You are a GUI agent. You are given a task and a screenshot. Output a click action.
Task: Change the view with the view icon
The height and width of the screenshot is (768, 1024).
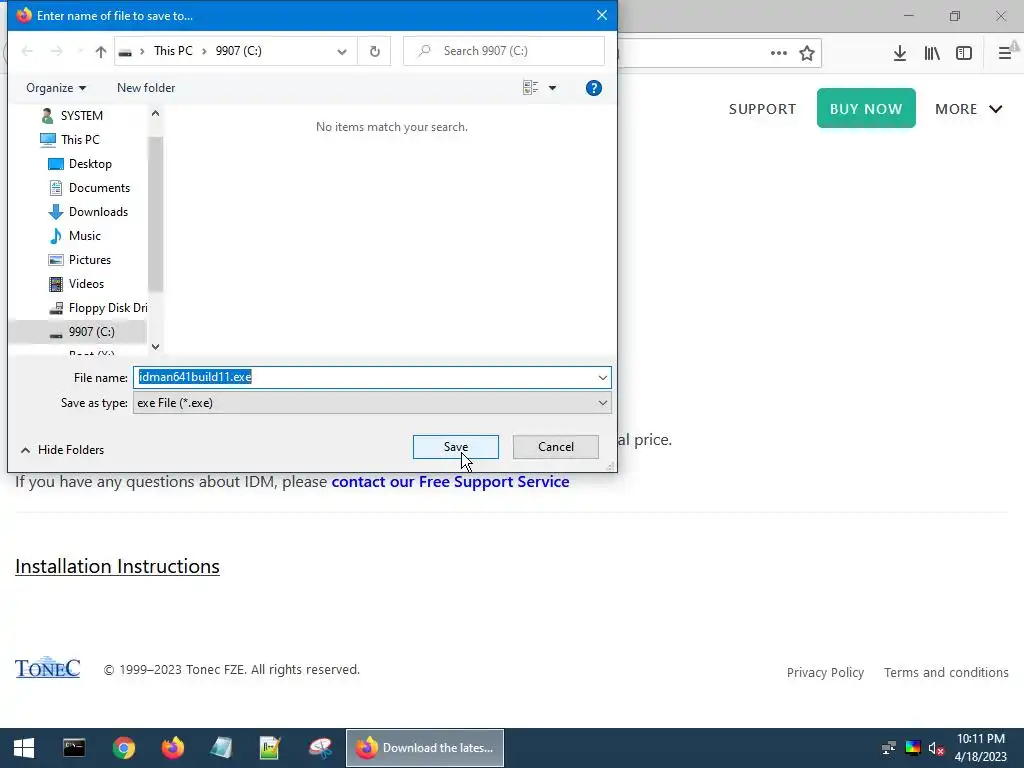[x=530, y=88]
